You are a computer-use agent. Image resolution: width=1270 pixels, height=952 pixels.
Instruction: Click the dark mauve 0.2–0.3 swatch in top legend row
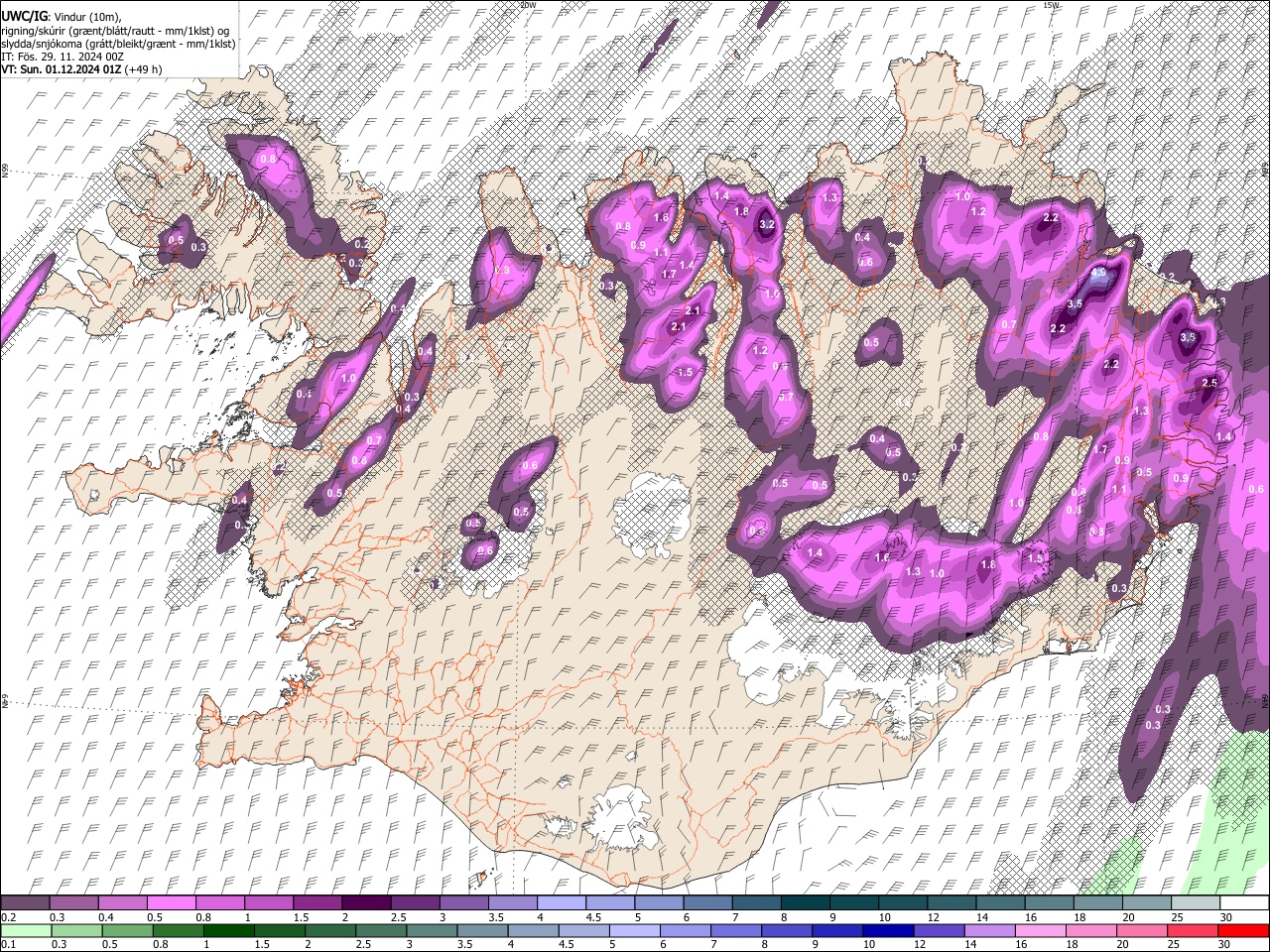click(x=26, y=902)
